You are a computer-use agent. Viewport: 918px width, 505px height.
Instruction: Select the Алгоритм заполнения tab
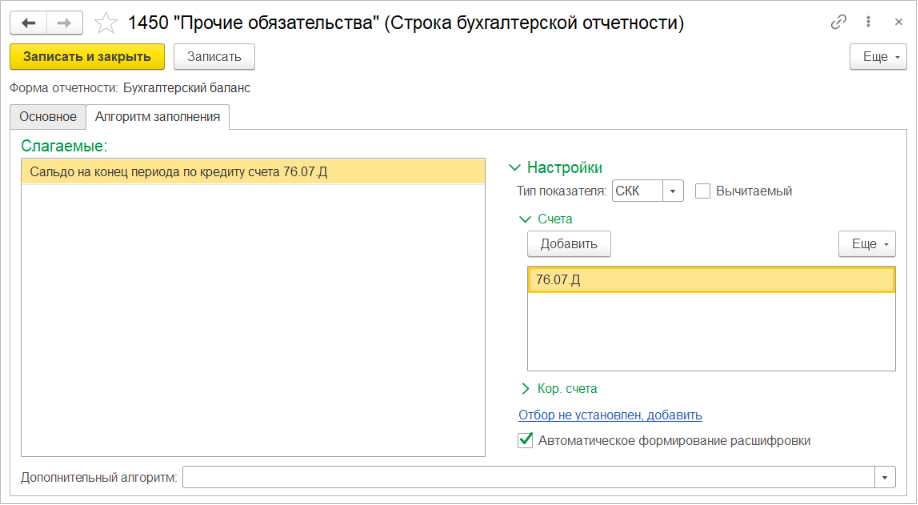click(158, 117)
